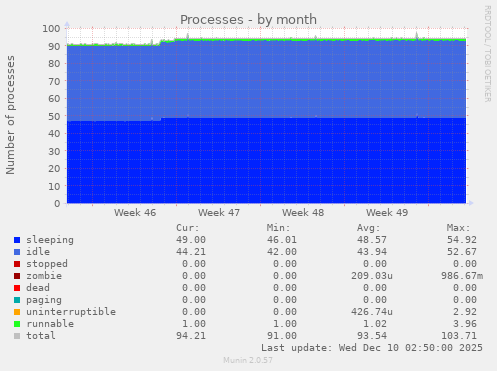497x371 pixels.
Task: Select the 'runnable' legend label
Action: [50, 324]
